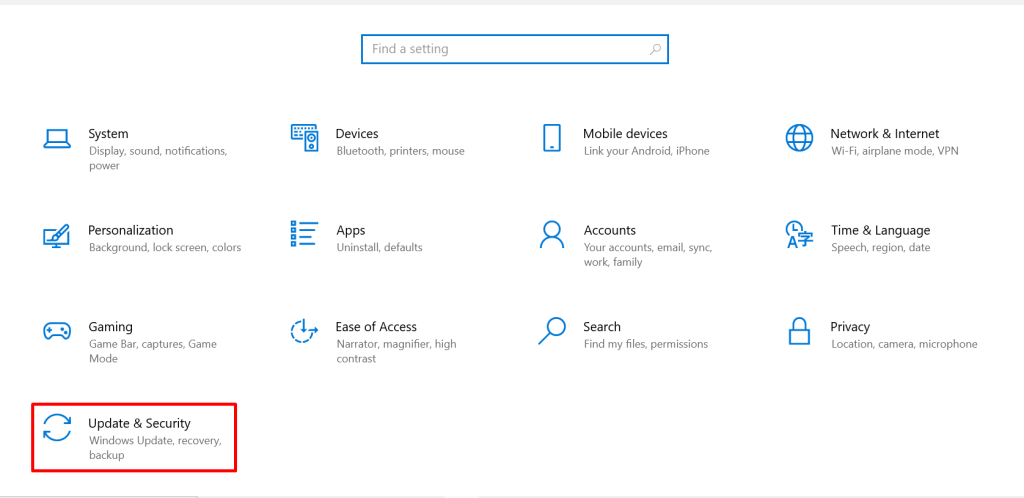Select the 'Accounts' title text
The image size is (1024, 498).
pos(609,230)
